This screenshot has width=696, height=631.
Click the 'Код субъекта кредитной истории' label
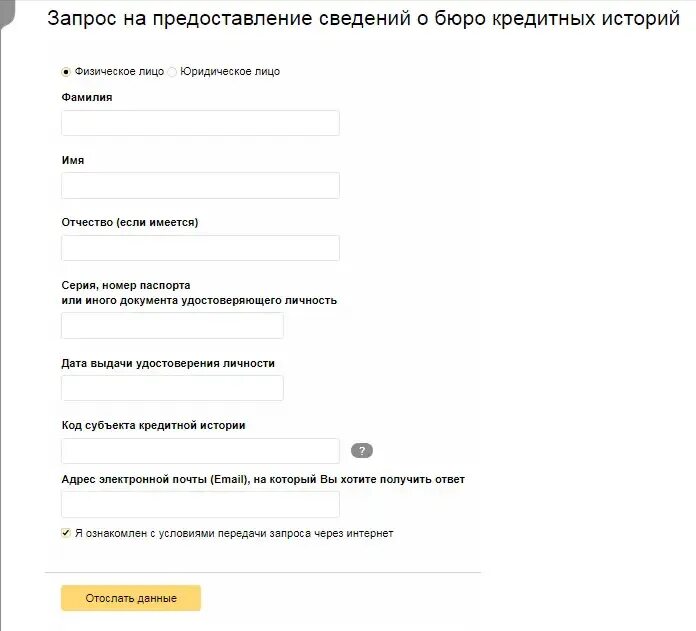pos(153,425)
